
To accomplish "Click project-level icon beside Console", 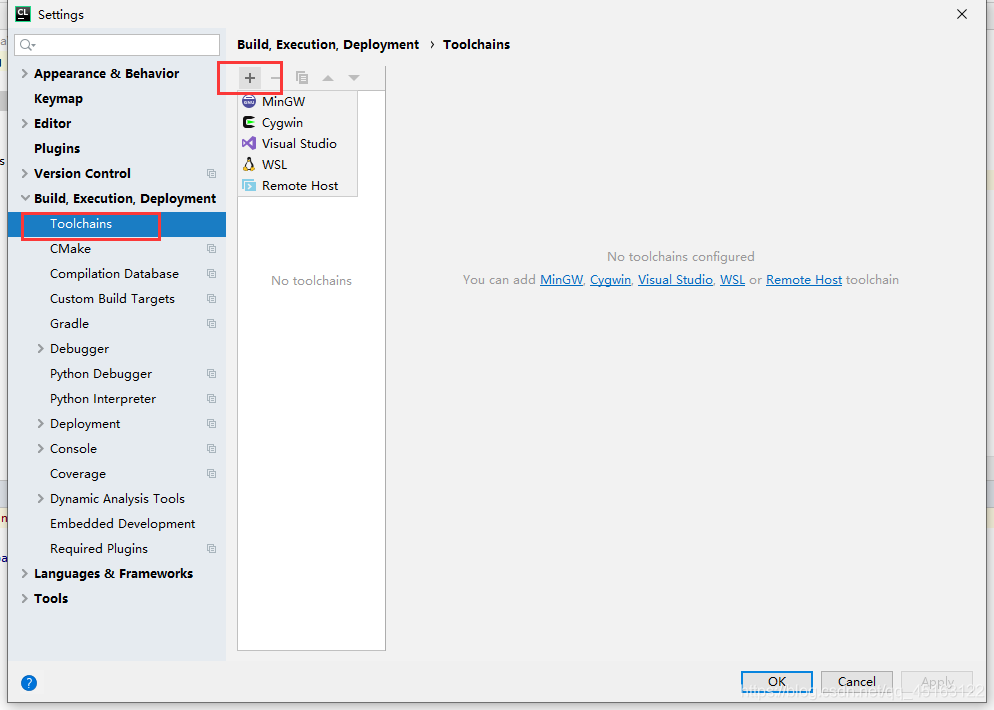I will pyautogui.click(x=212, y=448).
